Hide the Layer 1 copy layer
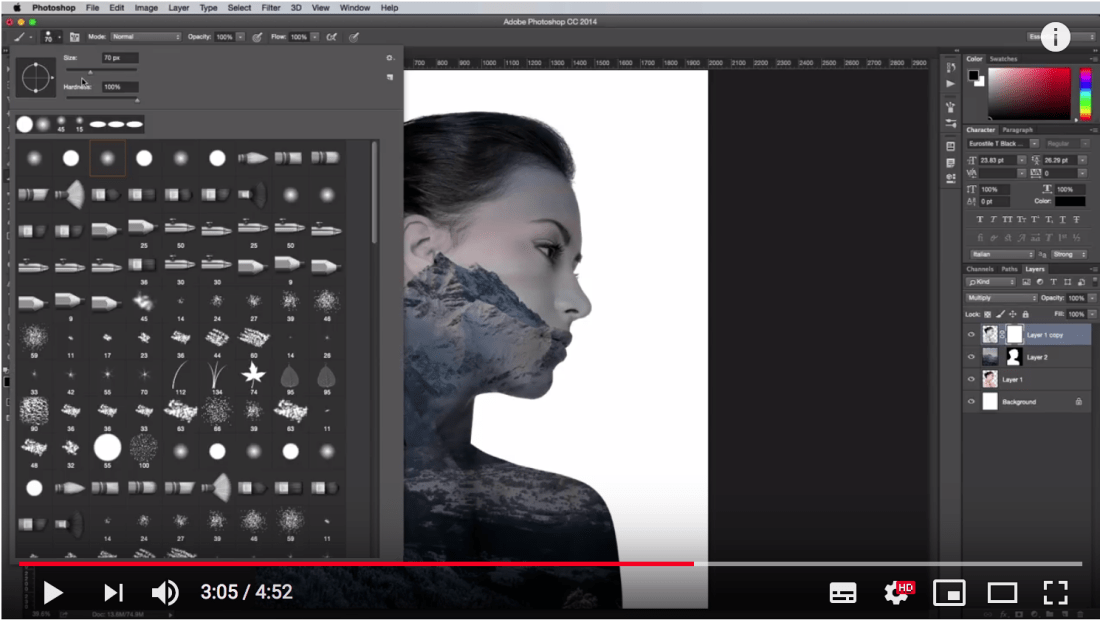Screen dimensions: 1100x620 pos(972,334)
